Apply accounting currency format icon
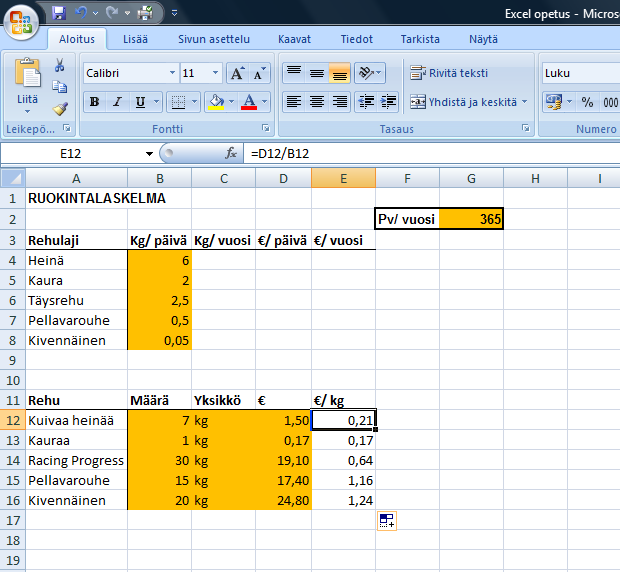This screenshot has height=572, width=620. pos(554,102)
